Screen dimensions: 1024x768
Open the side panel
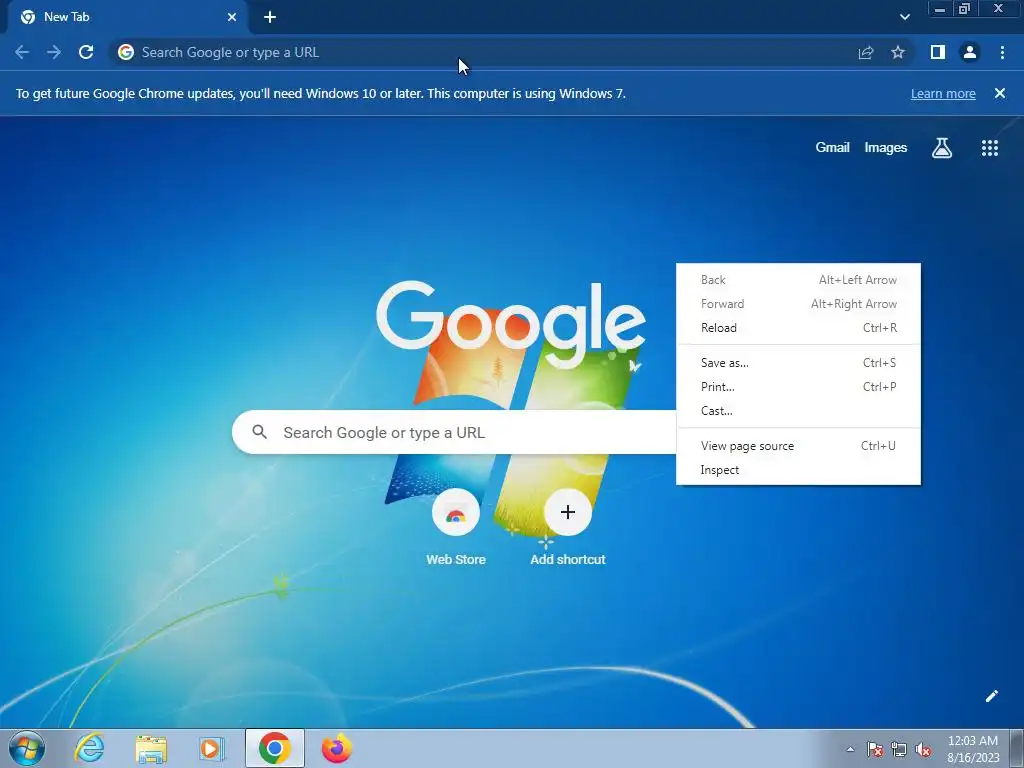938,52
